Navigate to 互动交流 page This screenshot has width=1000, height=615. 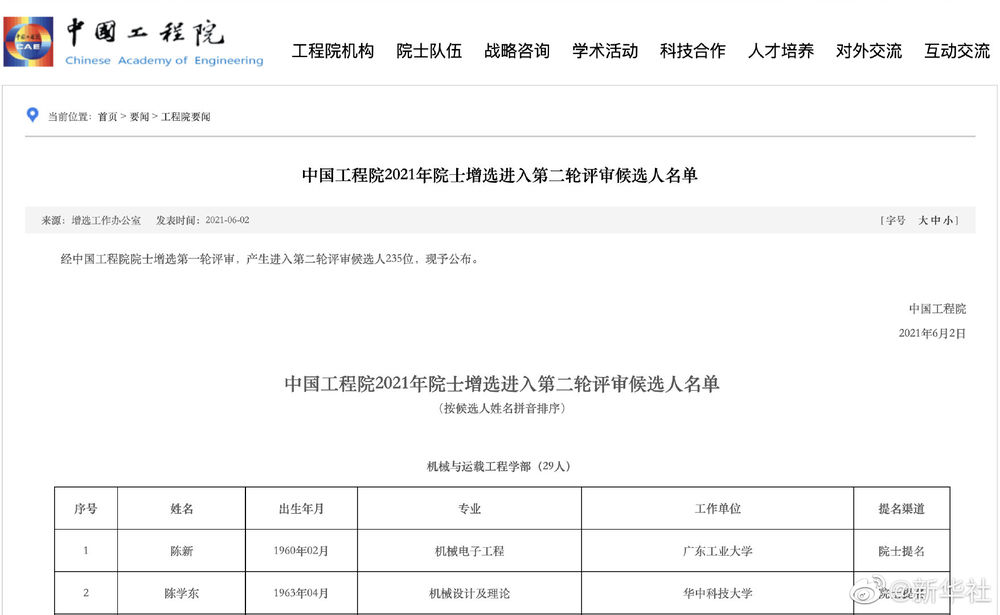pyautogui.click(x=957, y=51)
